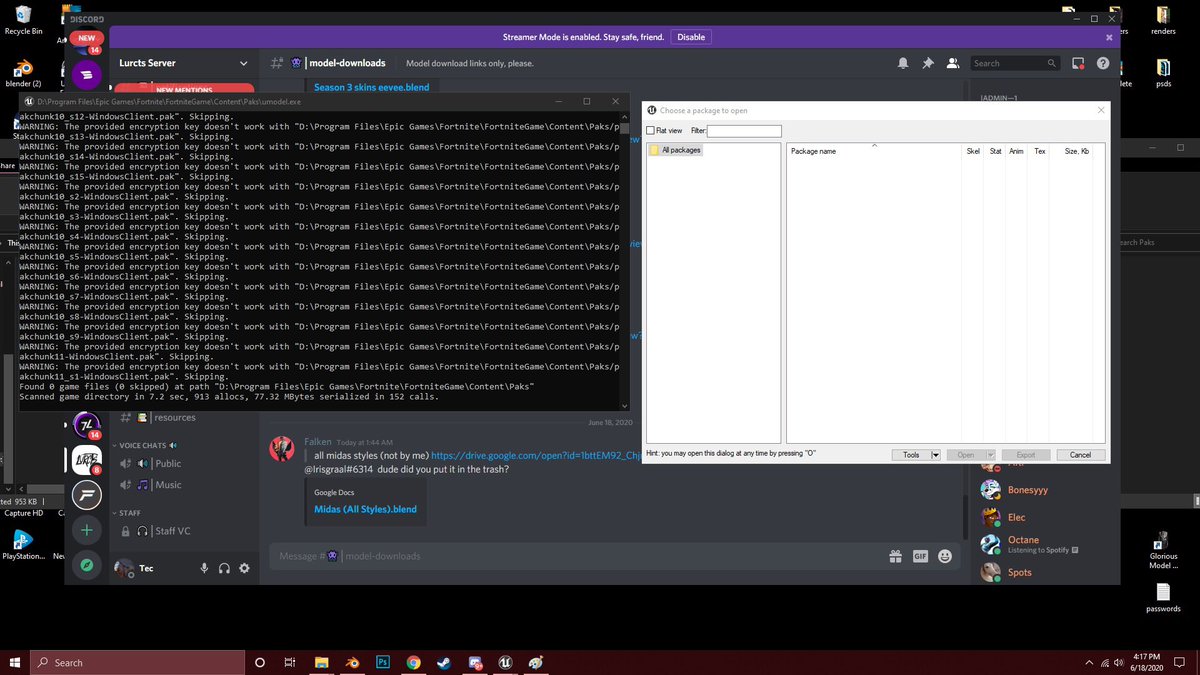This screenshot has height=675, width=1200.
Task: Join the Music voice channel
Action: coord(168,485)
